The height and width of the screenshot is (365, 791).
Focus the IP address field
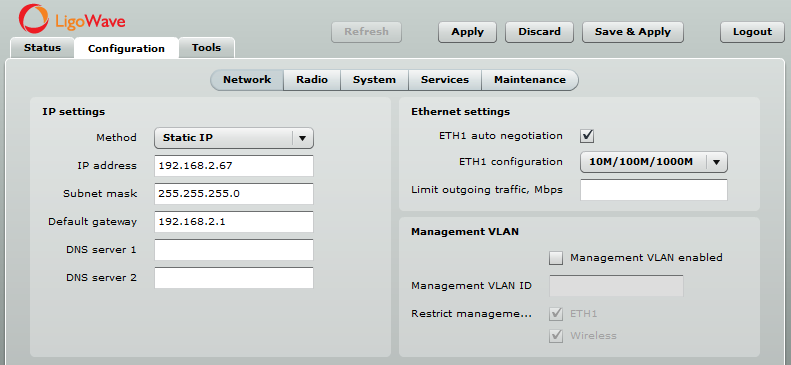pos(234,166)
